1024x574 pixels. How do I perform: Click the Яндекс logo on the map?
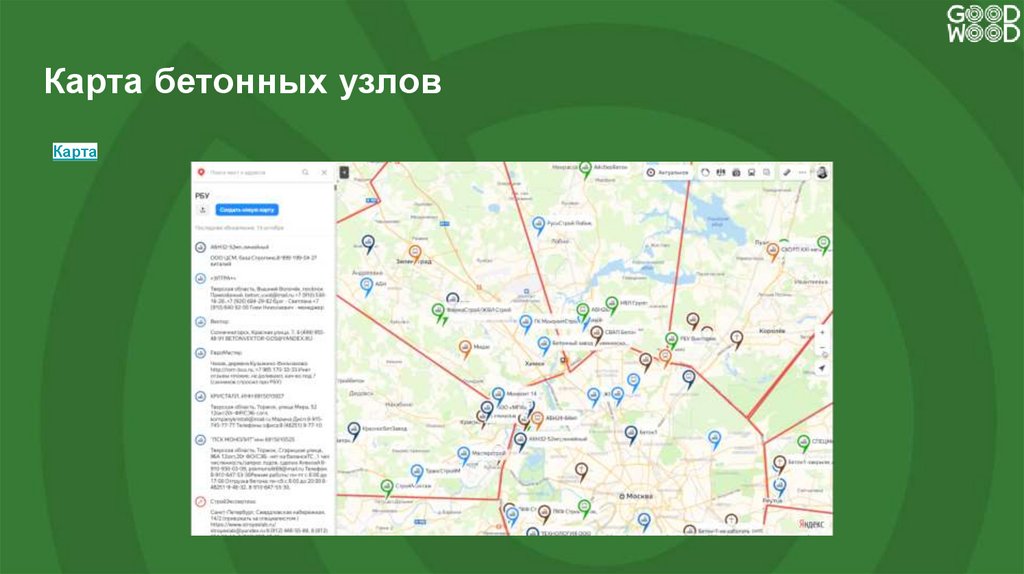point(811,524)
